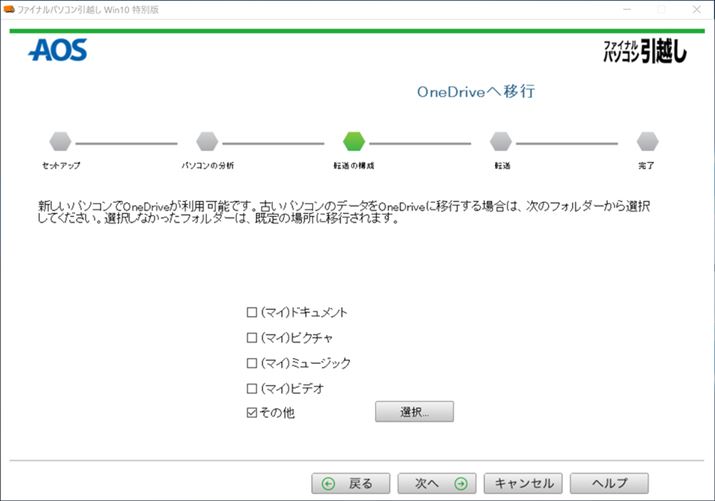Open help with the ヘルプ button
This screenshot has width=715, height=501.
[x=609, y=483]
